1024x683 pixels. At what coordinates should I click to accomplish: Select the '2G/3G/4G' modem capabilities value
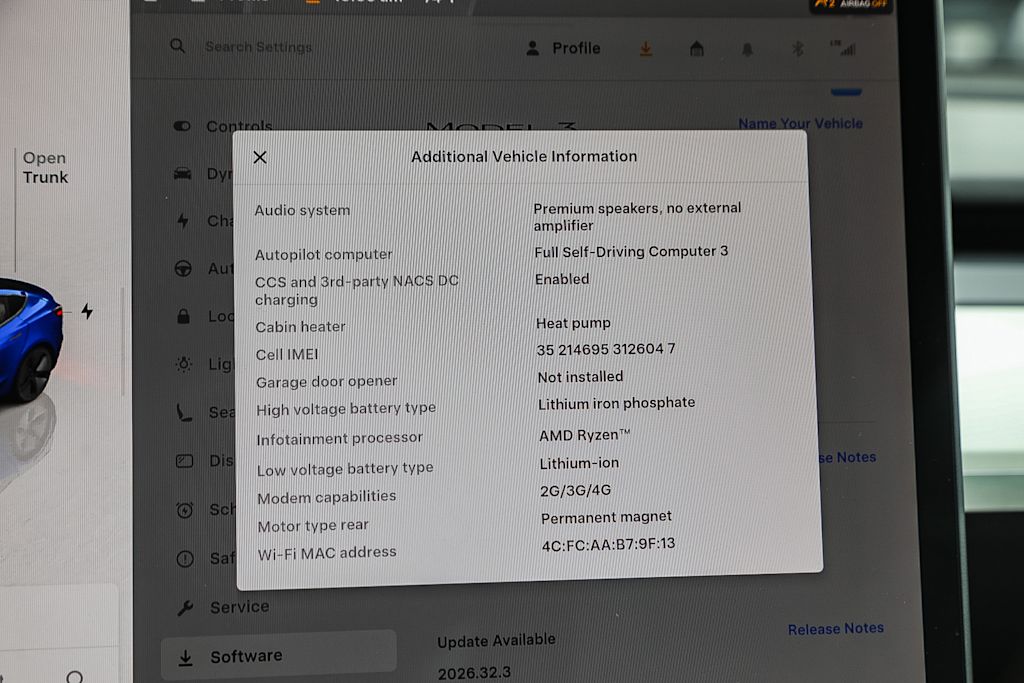click(575, 490)
